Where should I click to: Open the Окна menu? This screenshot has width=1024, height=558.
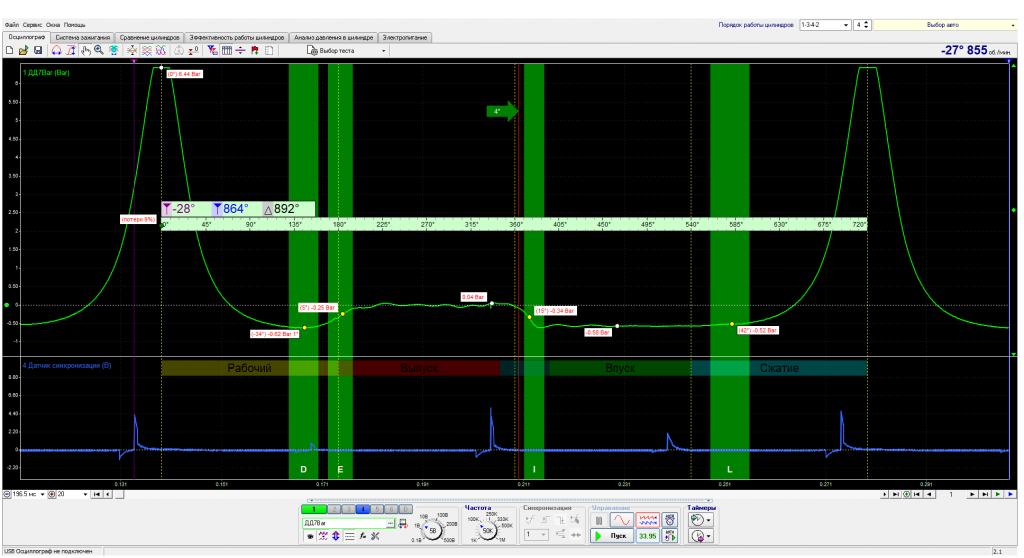[53, 25]
